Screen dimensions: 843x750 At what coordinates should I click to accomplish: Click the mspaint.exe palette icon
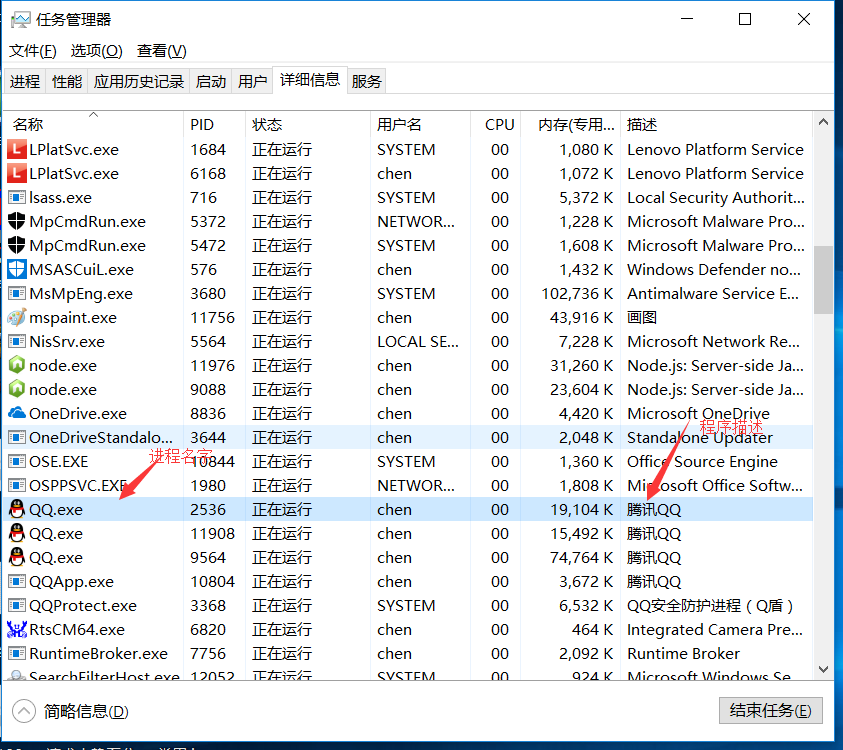[16, 318]
